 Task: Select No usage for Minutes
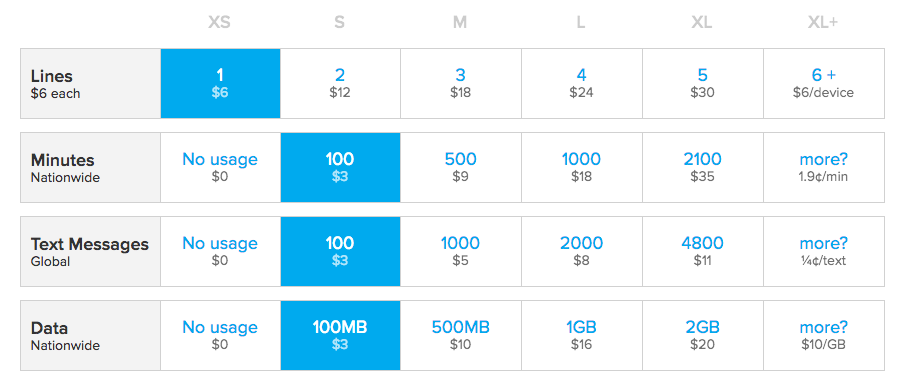(x=220, y=167)
